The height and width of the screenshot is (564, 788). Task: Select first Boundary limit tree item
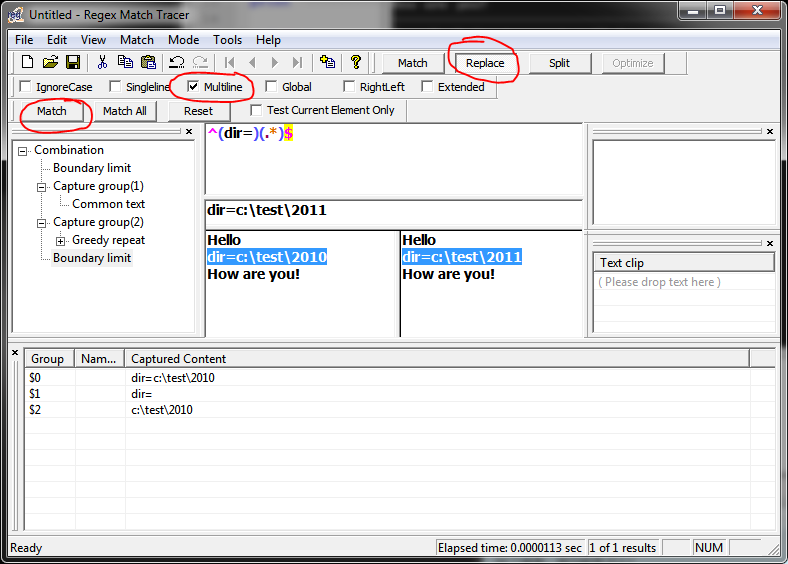click(92, 168)
